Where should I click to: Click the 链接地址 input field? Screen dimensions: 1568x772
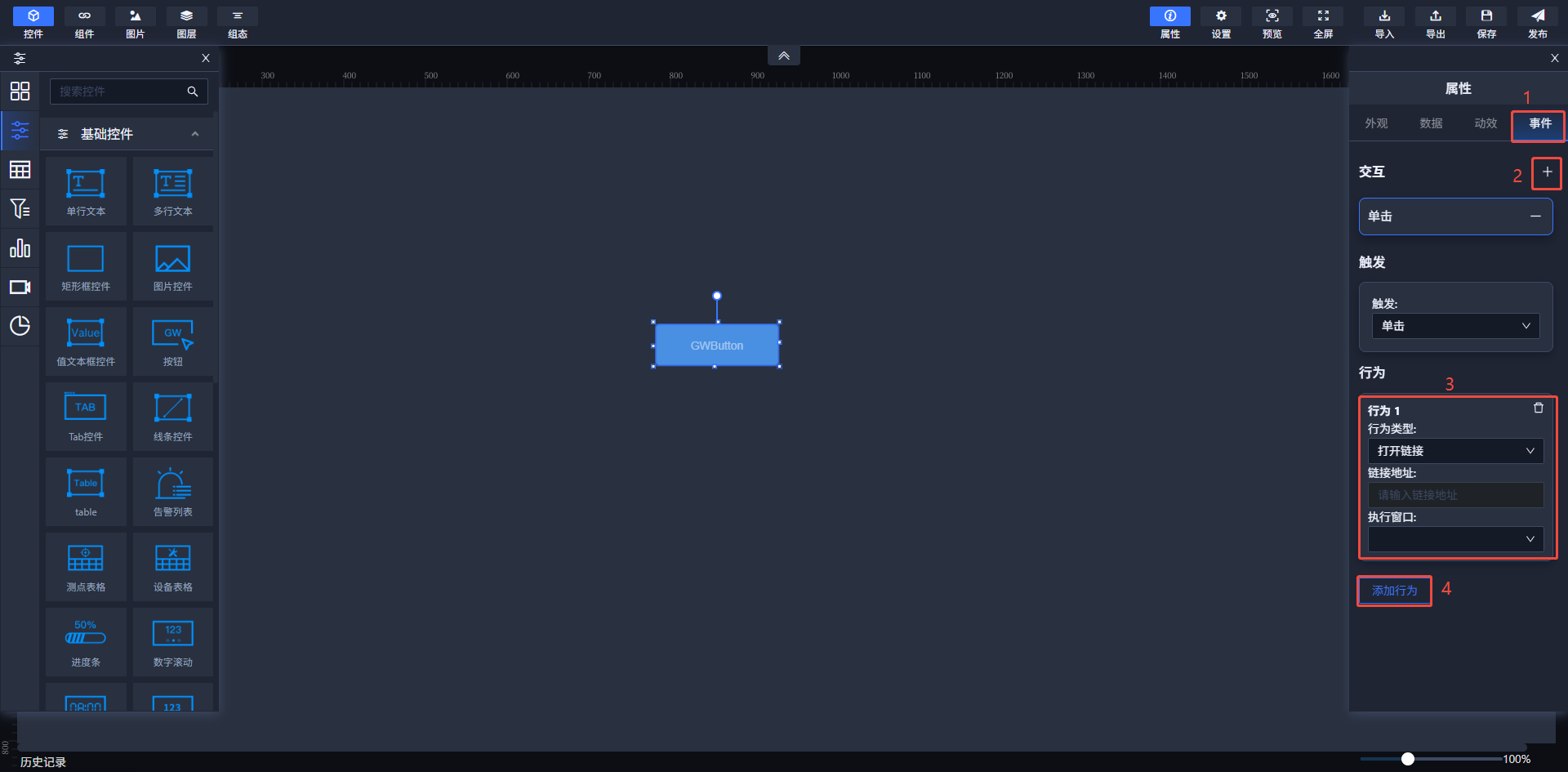tap(1455, 495)
